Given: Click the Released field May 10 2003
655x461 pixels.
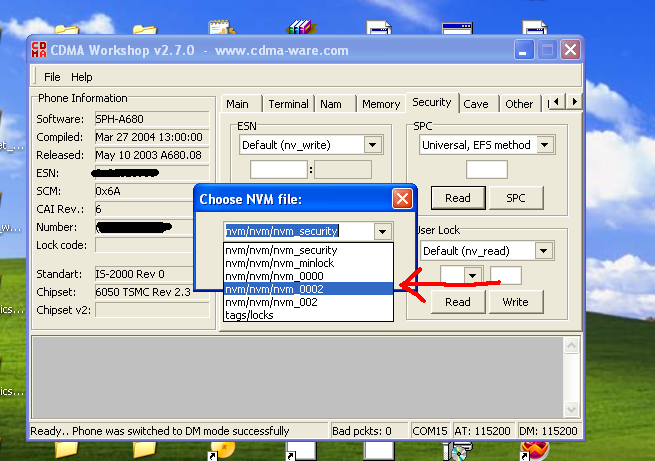Looking at the screenshot, I should click(x=152, y=155).
